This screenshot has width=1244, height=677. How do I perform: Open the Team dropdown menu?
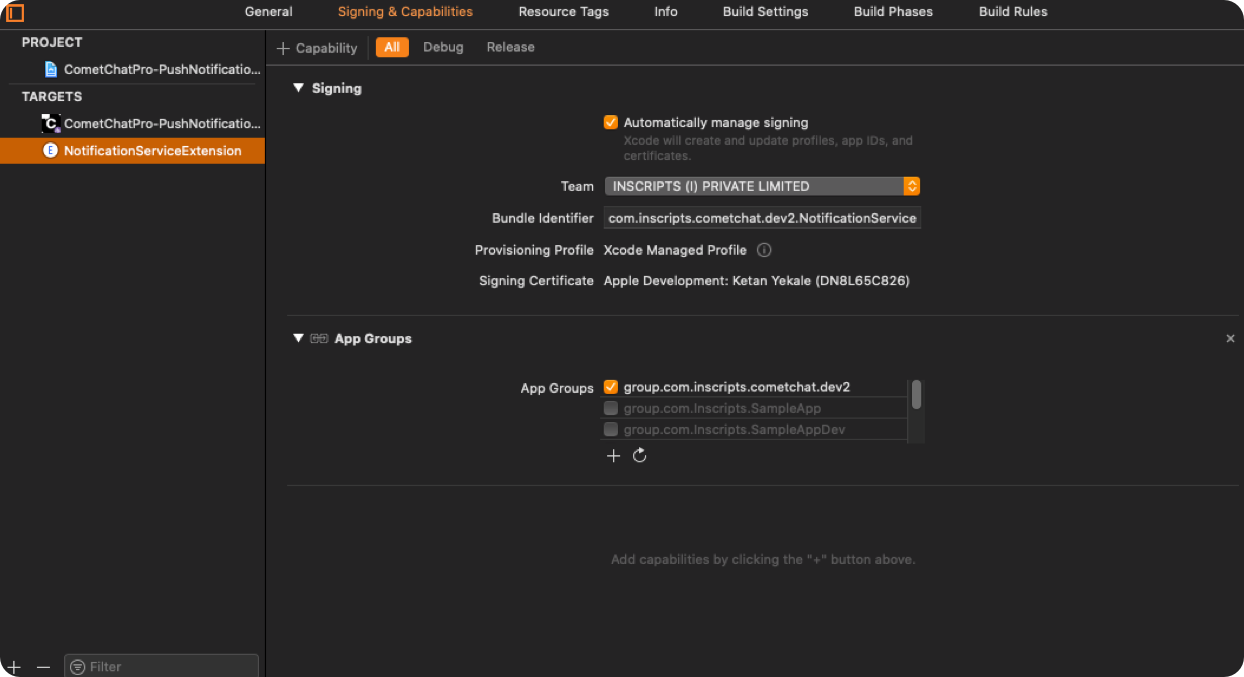(x=762, y=186)
